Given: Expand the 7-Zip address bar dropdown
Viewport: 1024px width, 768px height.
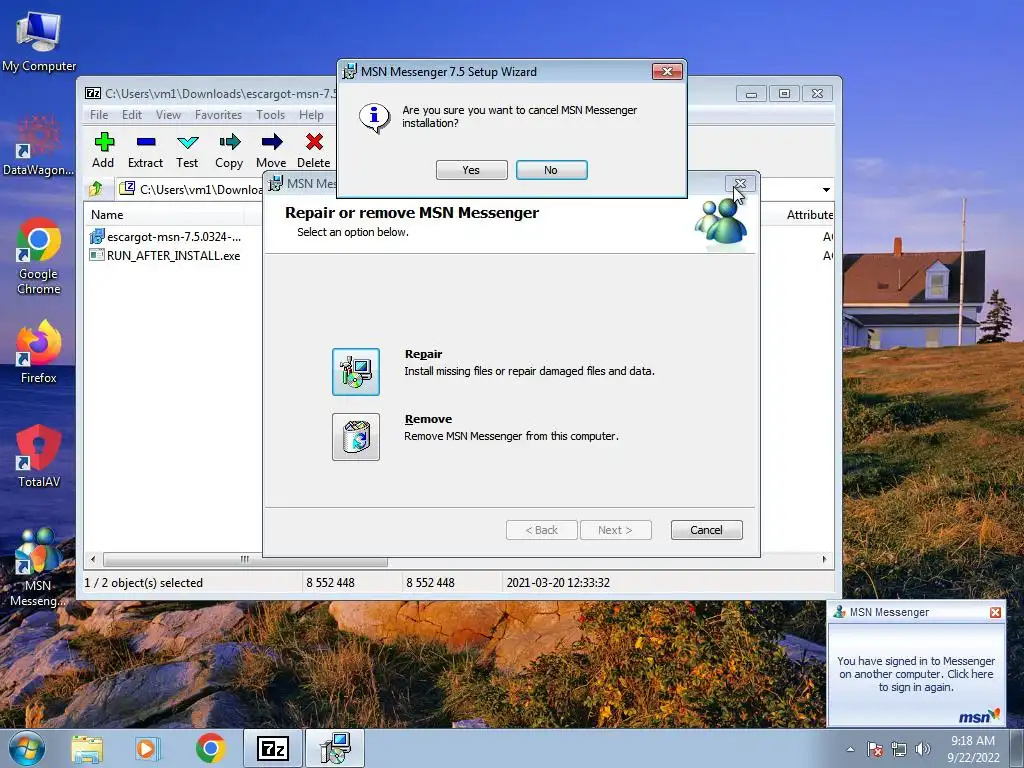Looking at the screenshot, I should point(826,189).
